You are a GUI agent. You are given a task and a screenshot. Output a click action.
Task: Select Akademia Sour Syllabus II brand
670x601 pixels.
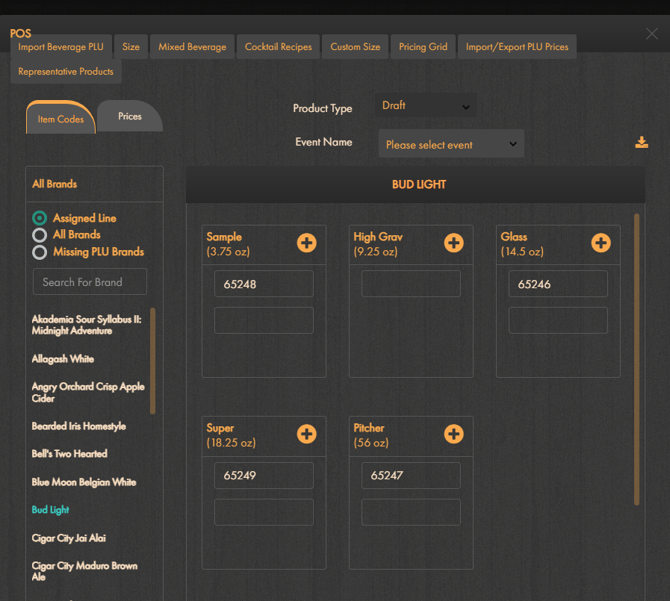(x=87, y=325)
